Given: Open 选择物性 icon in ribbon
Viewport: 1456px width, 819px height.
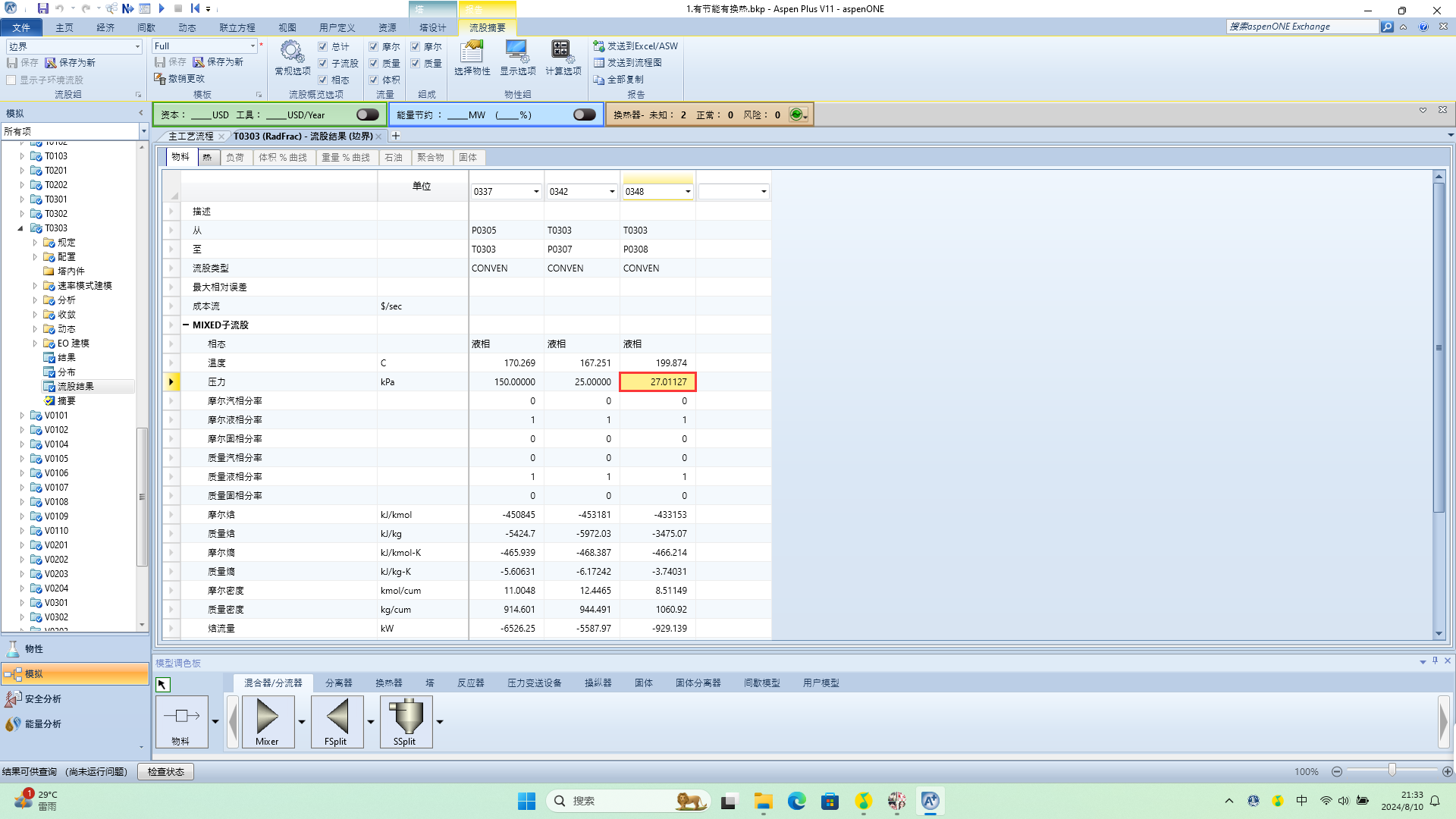Looking at the screenshot, I should 472,52.
